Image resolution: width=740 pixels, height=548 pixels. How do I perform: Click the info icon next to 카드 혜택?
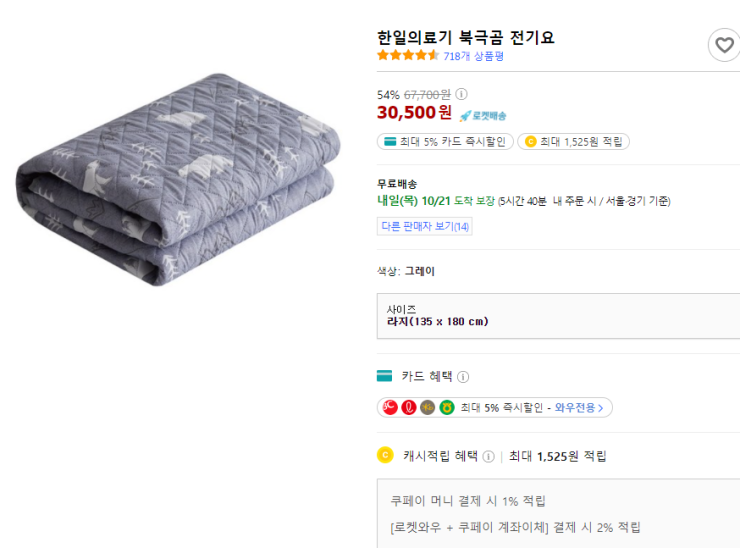[463, 377]
